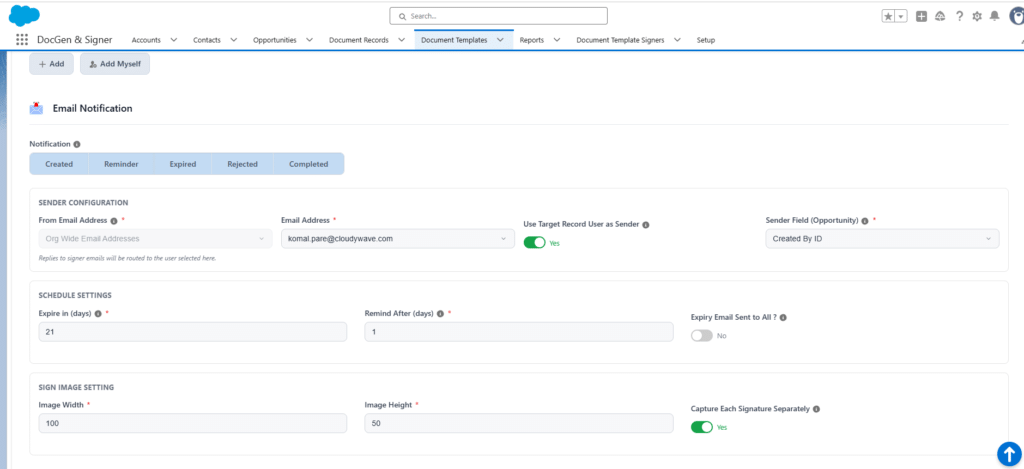The image size is (1024, 469).
Task: Click the scroll-to-top arrow button
Action: tap(1009, 454)
